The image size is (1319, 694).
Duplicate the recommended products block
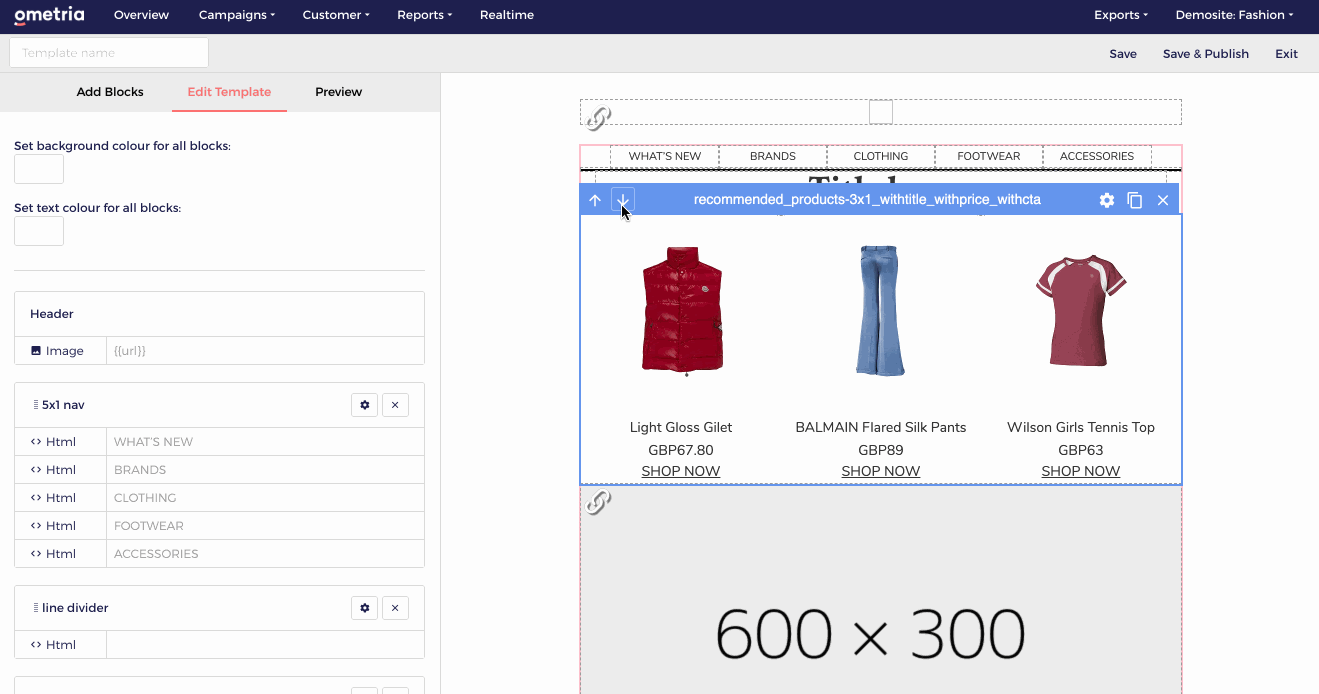point(1135,200)
